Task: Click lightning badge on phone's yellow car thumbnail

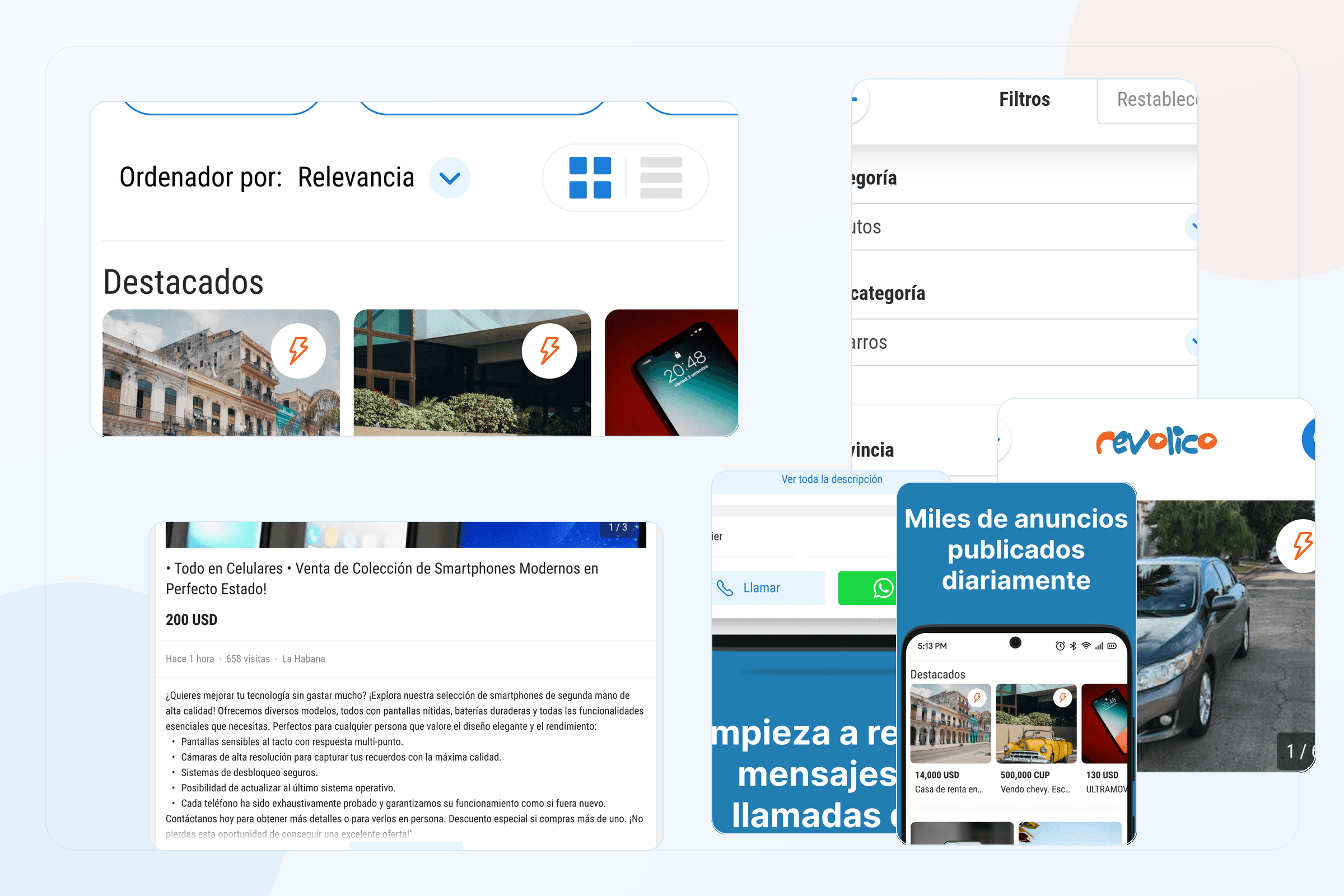Action: (x=1063, y=698)
